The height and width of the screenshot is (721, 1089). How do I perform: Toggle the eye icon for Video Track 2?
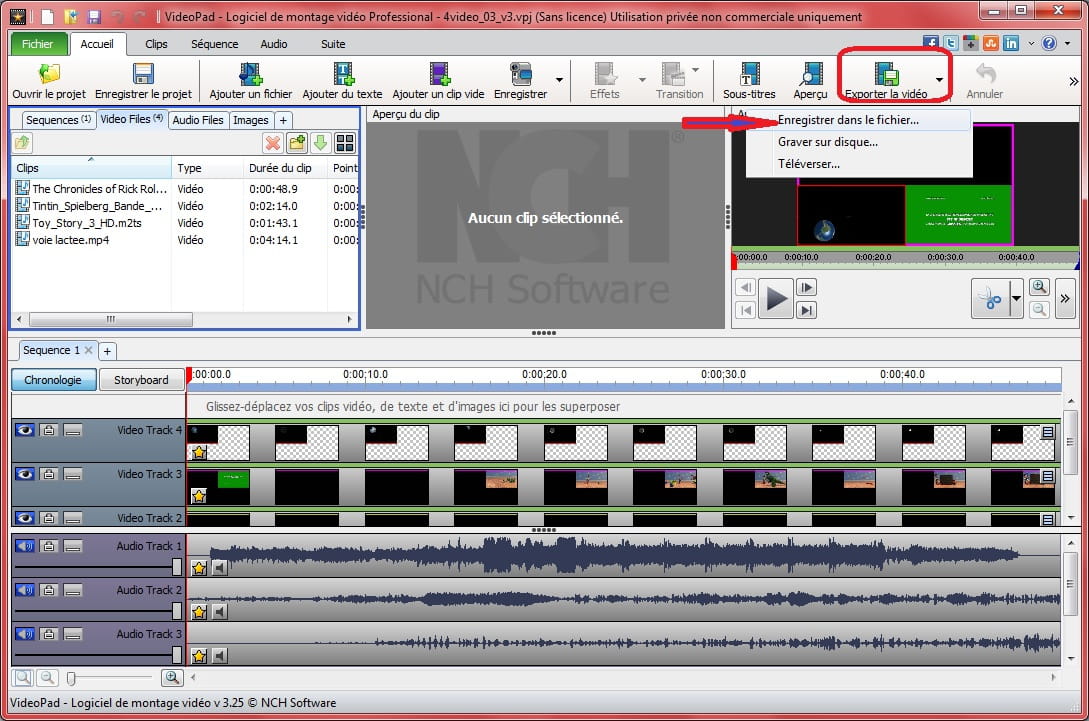coord(25,518)
